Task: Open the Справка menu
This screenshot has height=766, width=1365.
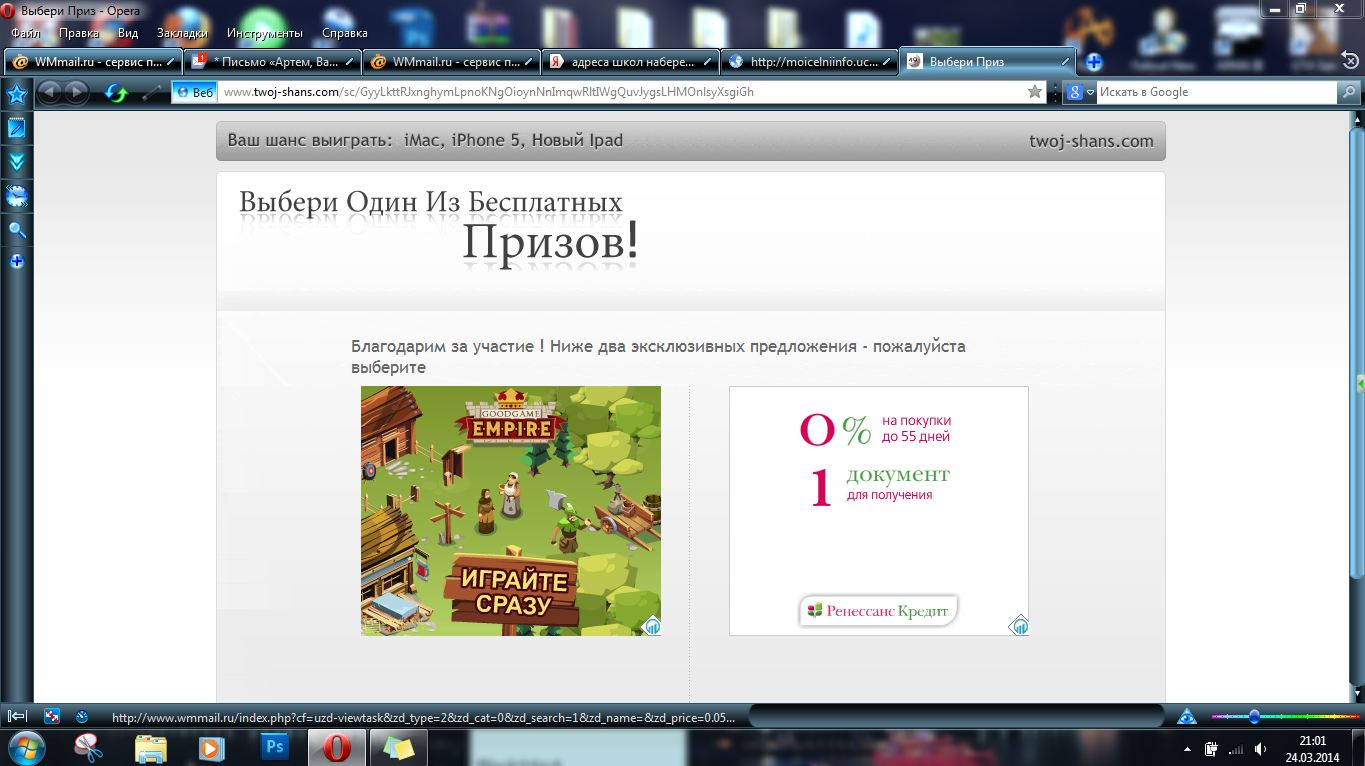Action: pos(345,33)
